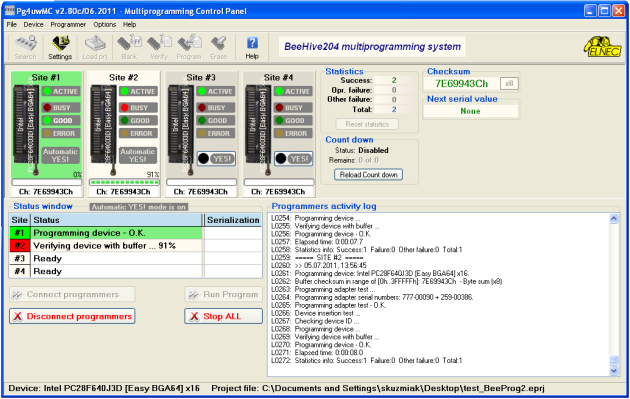This screenshot has width=630, height=399.
Task: Click the Automatic YES! mode is on label
Action: pyautogui.click(x=139, y=207)
